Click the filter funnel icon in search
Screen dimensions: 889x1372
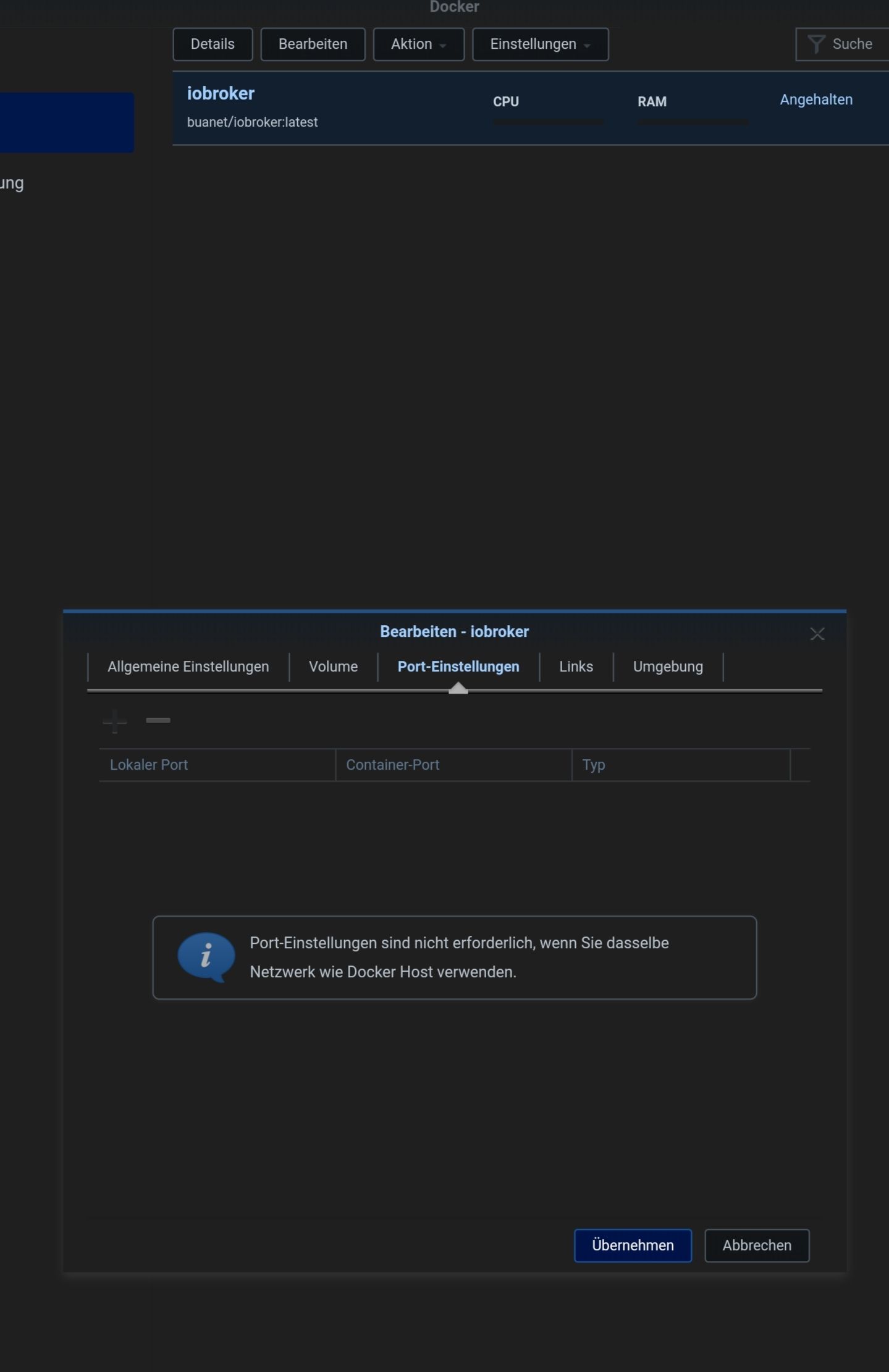coord(816,44)
